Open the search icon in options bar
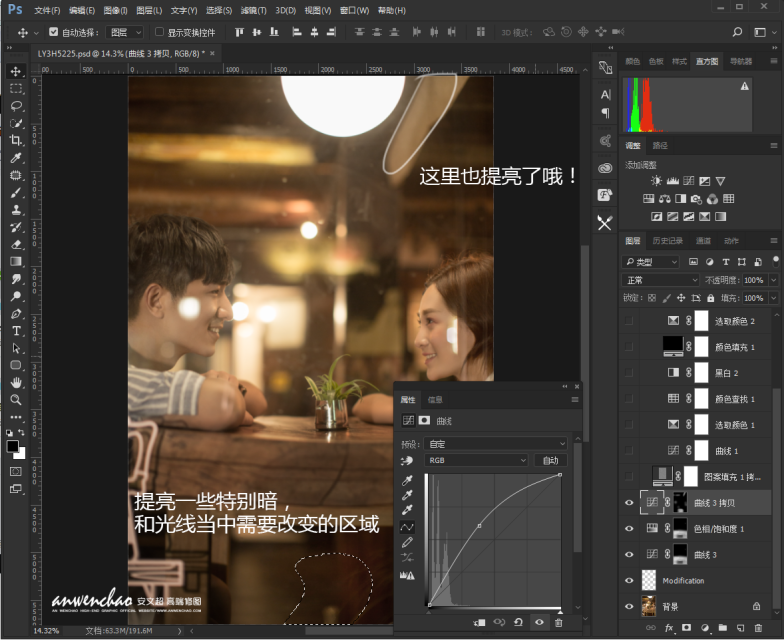 click(737, 32)
